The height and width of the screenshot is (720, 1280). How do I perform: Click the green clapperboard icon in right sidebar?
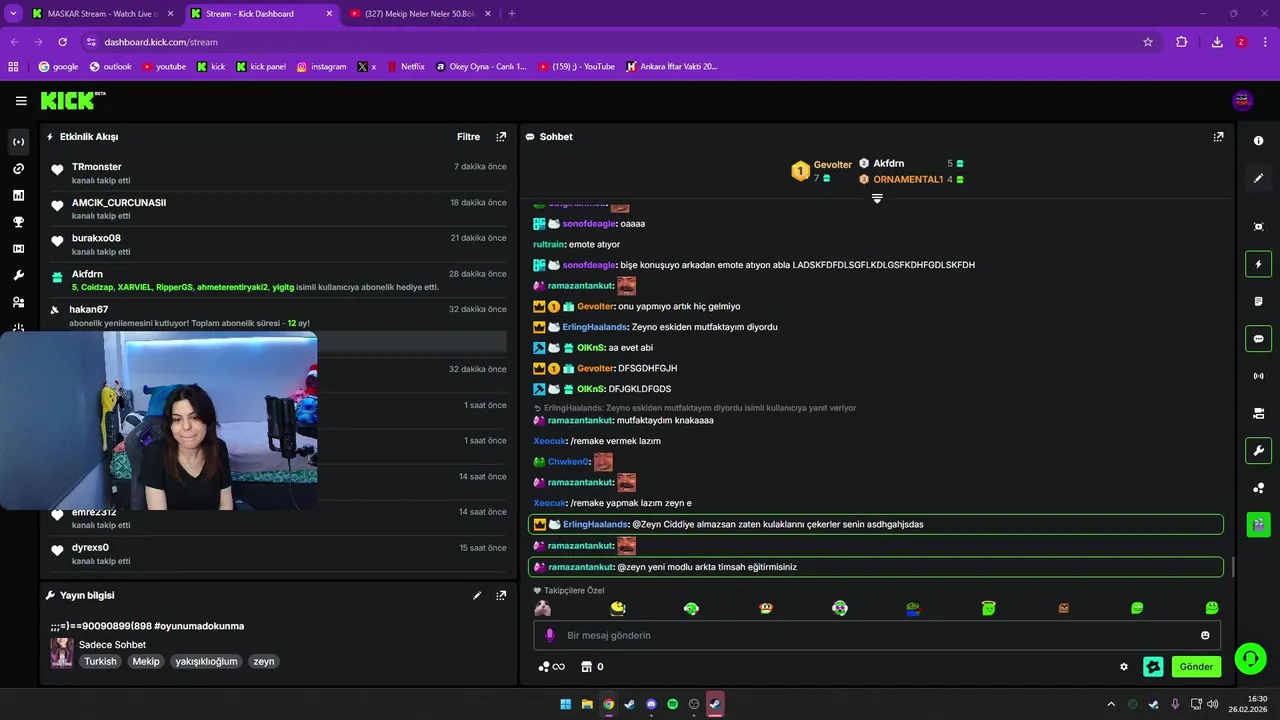pyautogui.click(x=1258, y=524)
